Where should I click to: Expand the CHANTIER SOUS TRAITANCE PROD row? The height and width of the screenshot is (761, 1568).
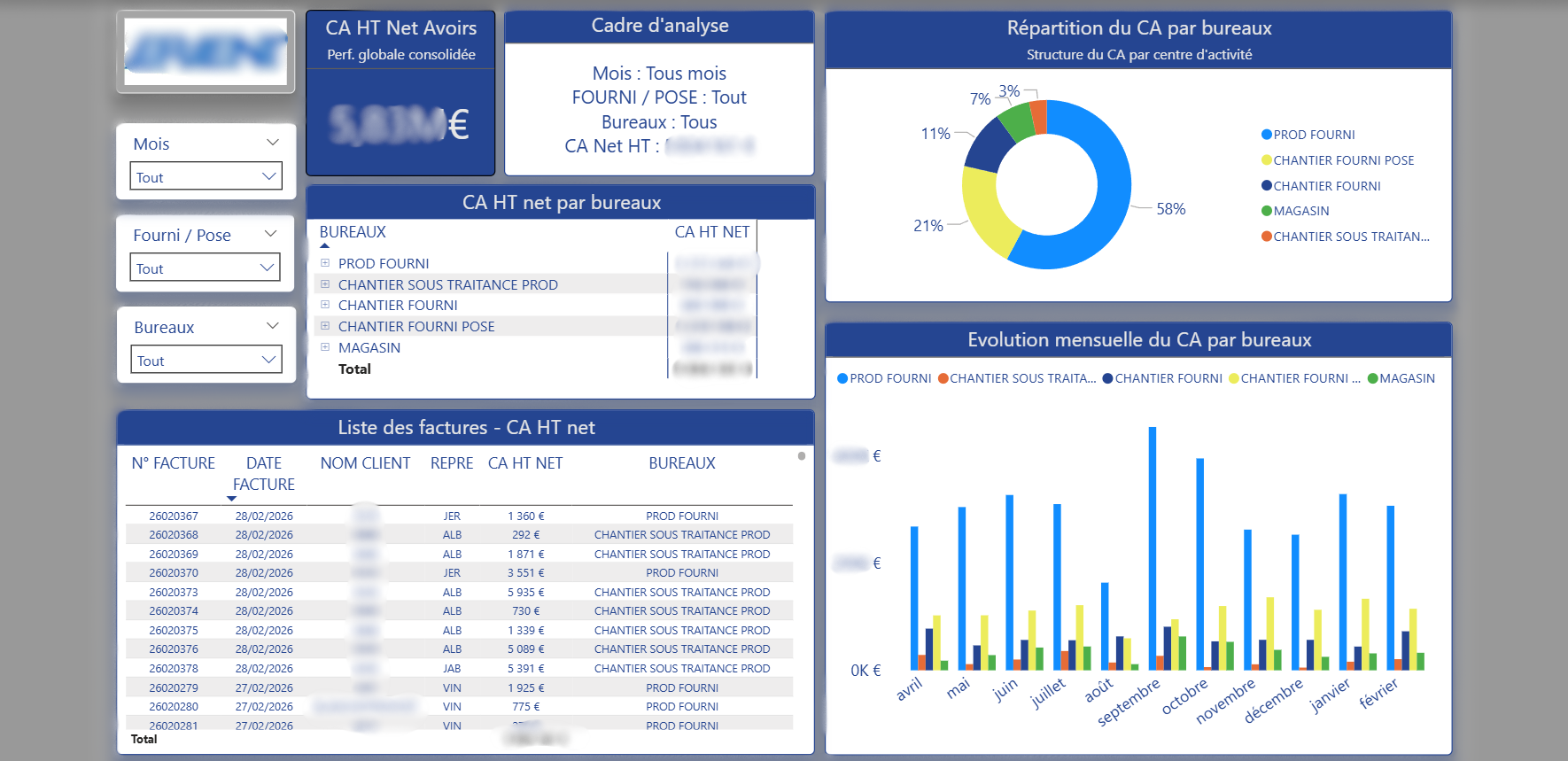coord(325,284)
